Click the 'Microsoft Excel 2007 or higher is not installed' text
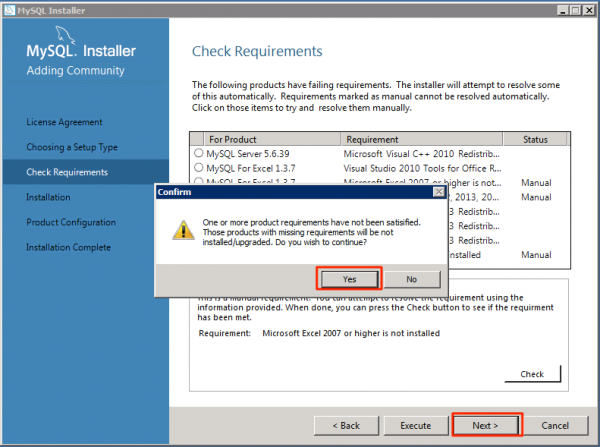Viewport: 600px width, 447px height. (x=351, y=333)
